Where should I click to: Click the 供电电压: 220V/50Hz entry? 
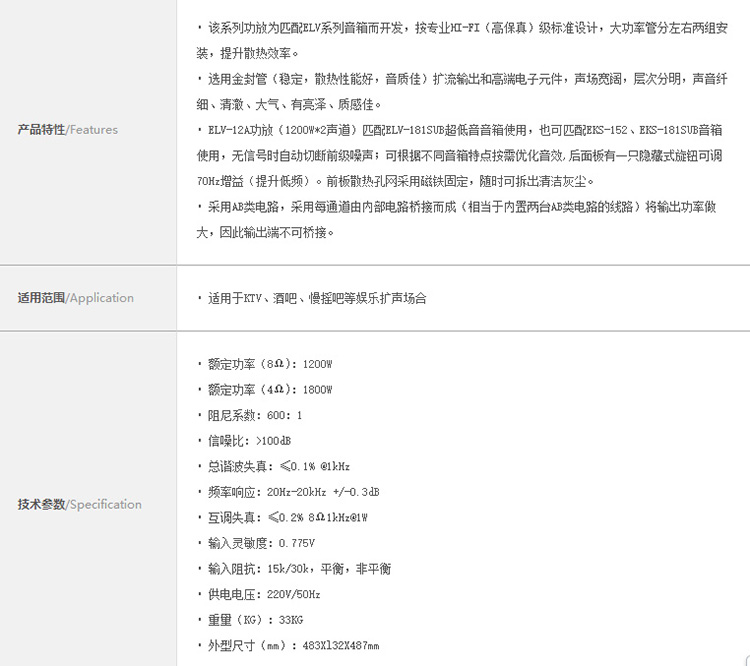coord(261,594)
